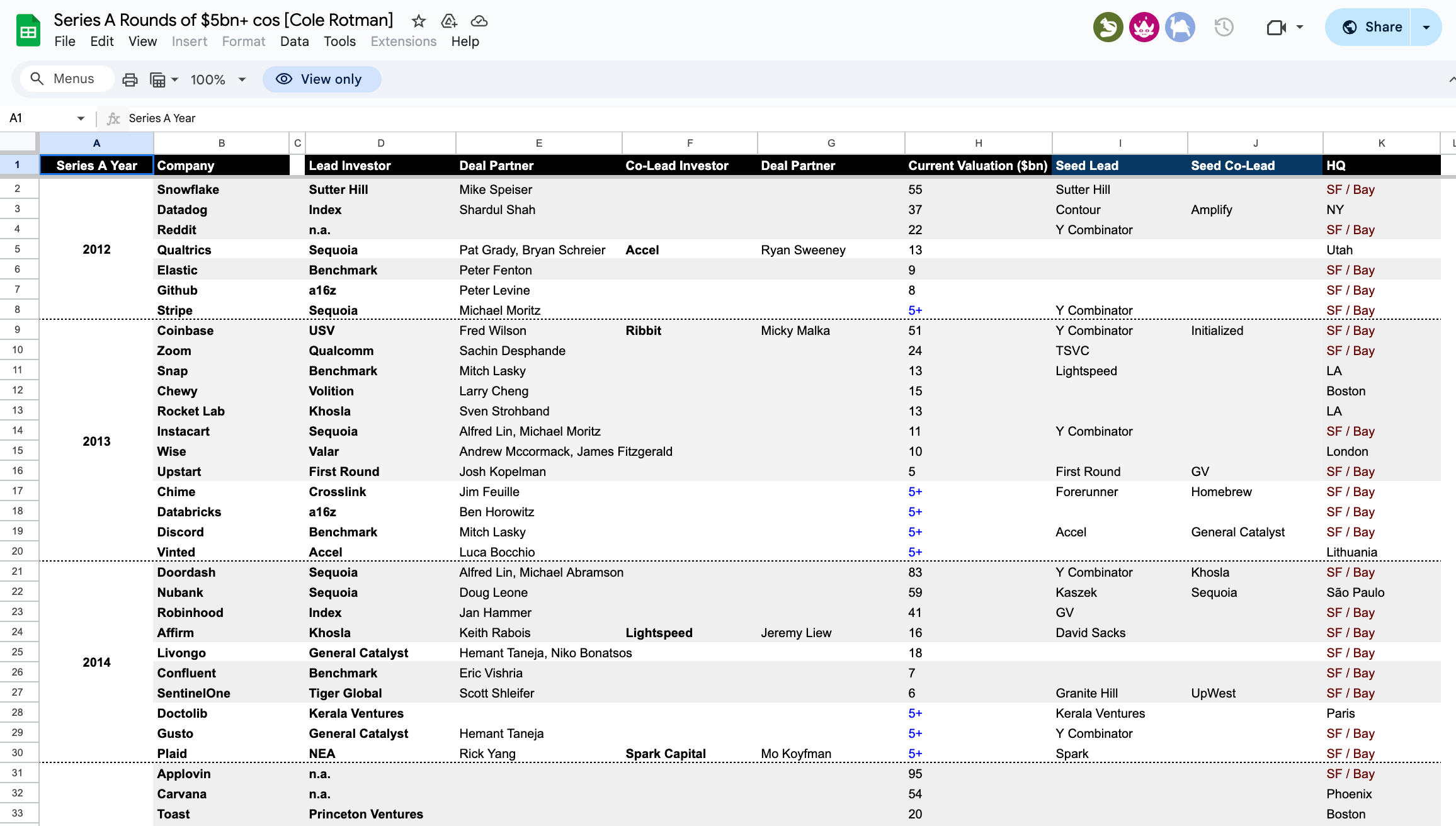This screenshot has width=1456, height=826.
Task: Click the print icon
Action: [130, 79]
